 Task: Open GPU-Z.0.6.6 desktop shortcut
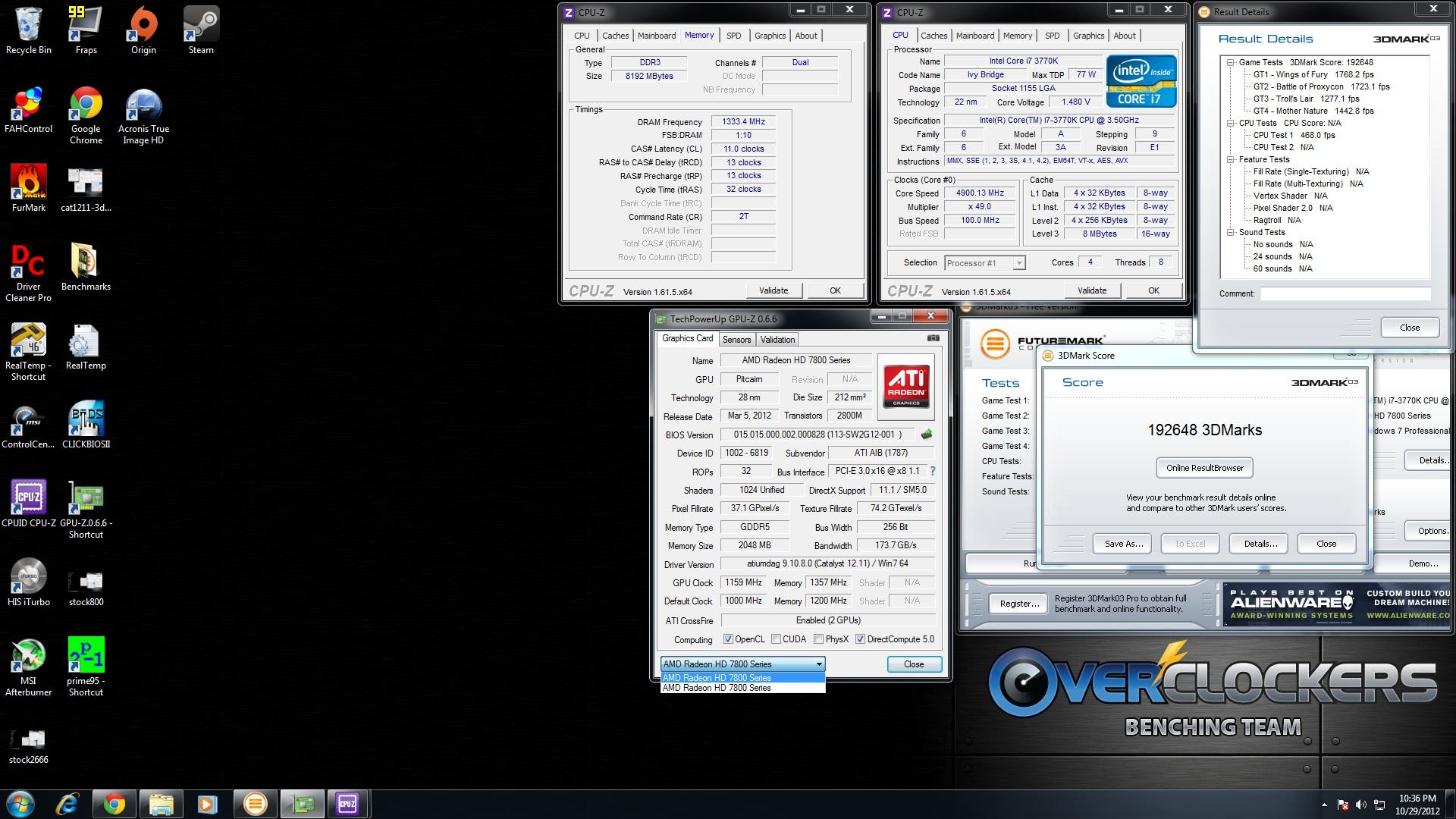pyautogui.click(x=86, y=510)
